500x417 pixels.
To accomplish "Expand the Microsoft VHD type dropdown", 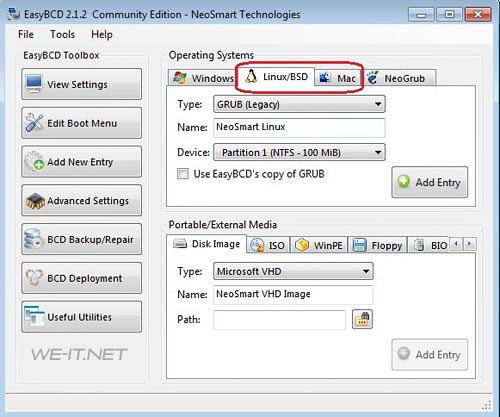I will pos(293,271).
